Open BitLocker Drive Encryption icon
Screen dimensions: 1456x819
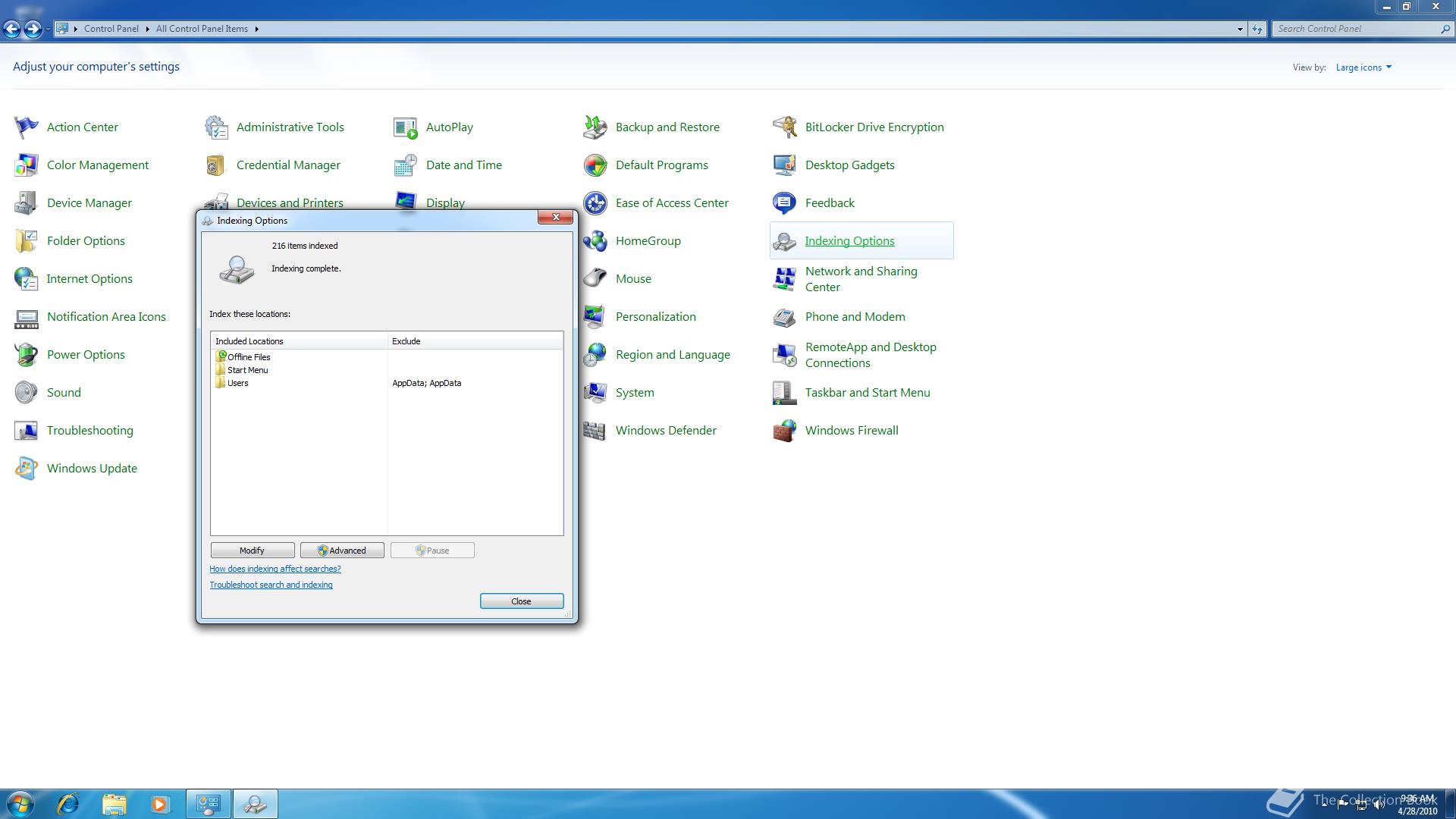coord(785,127)
